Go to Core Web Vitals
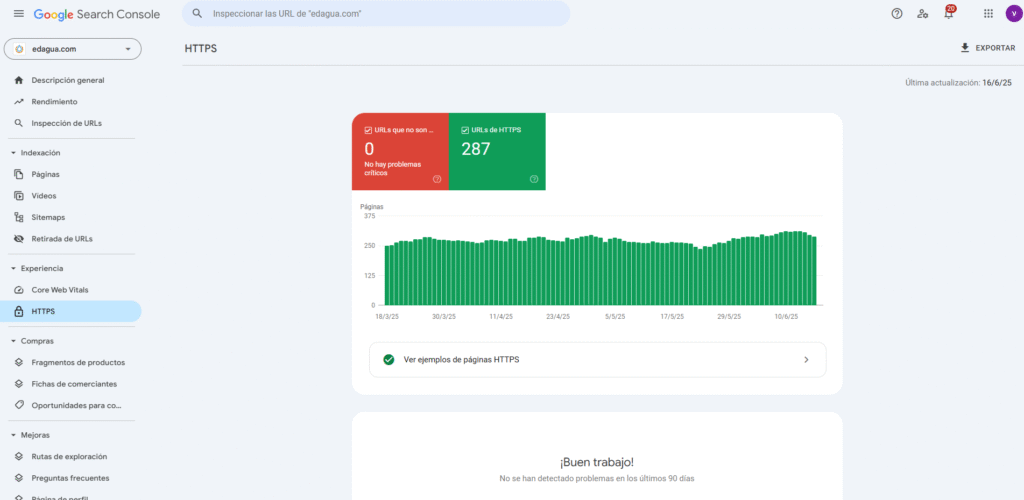The image size is (1024, 500). click(60, 290)
